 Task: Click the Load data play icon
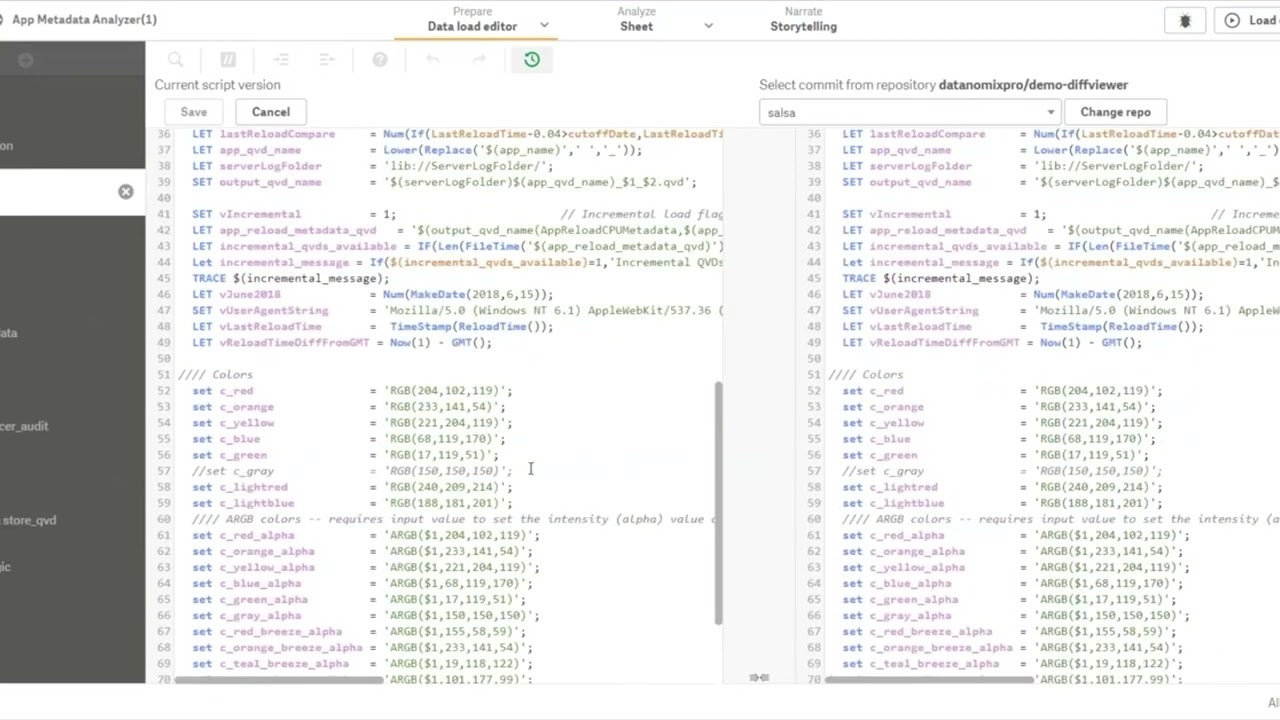(x=1232, y=20)
